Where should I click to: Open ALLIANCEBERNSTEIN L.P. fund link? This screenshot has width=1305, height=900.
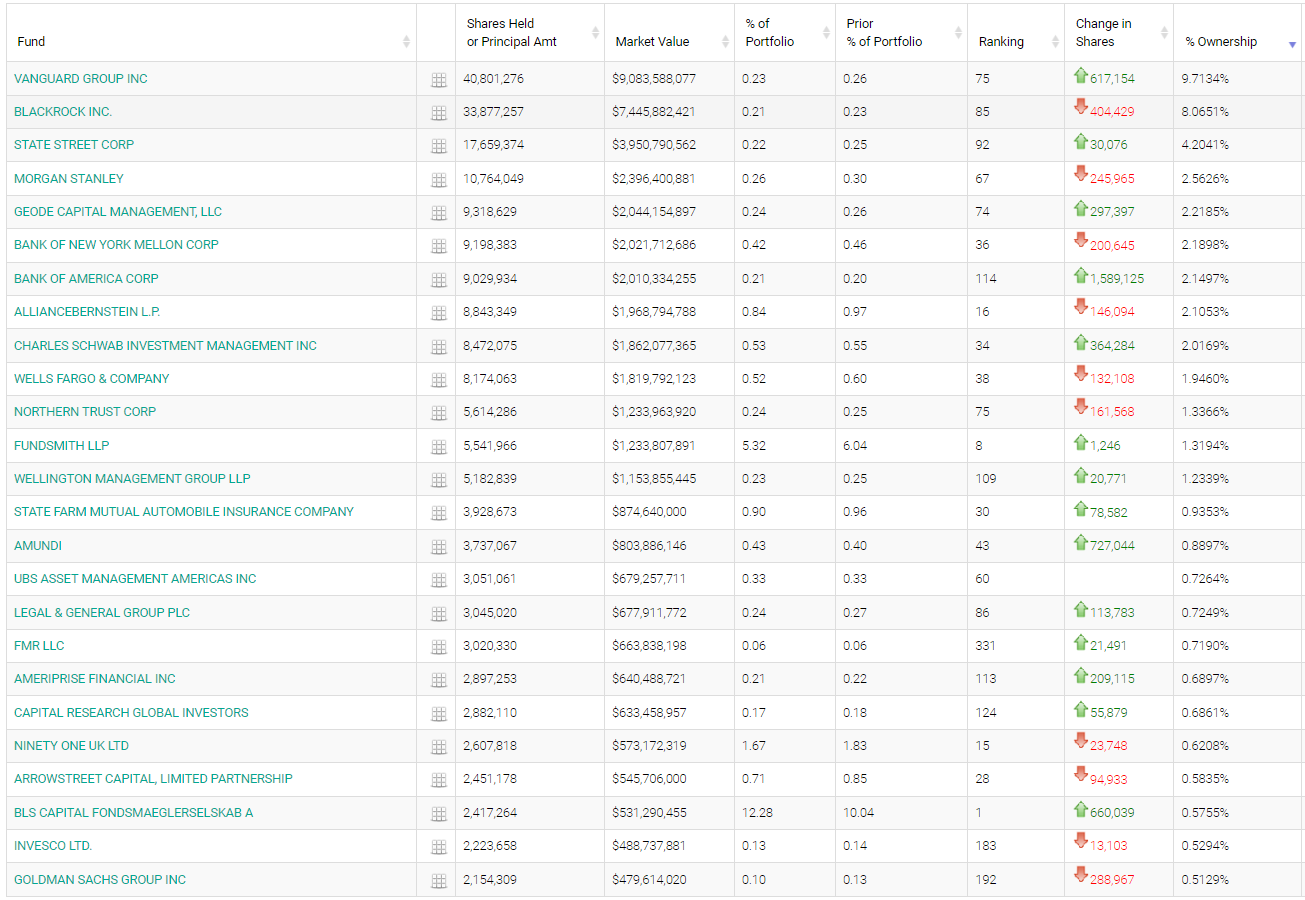click(87, 312)
